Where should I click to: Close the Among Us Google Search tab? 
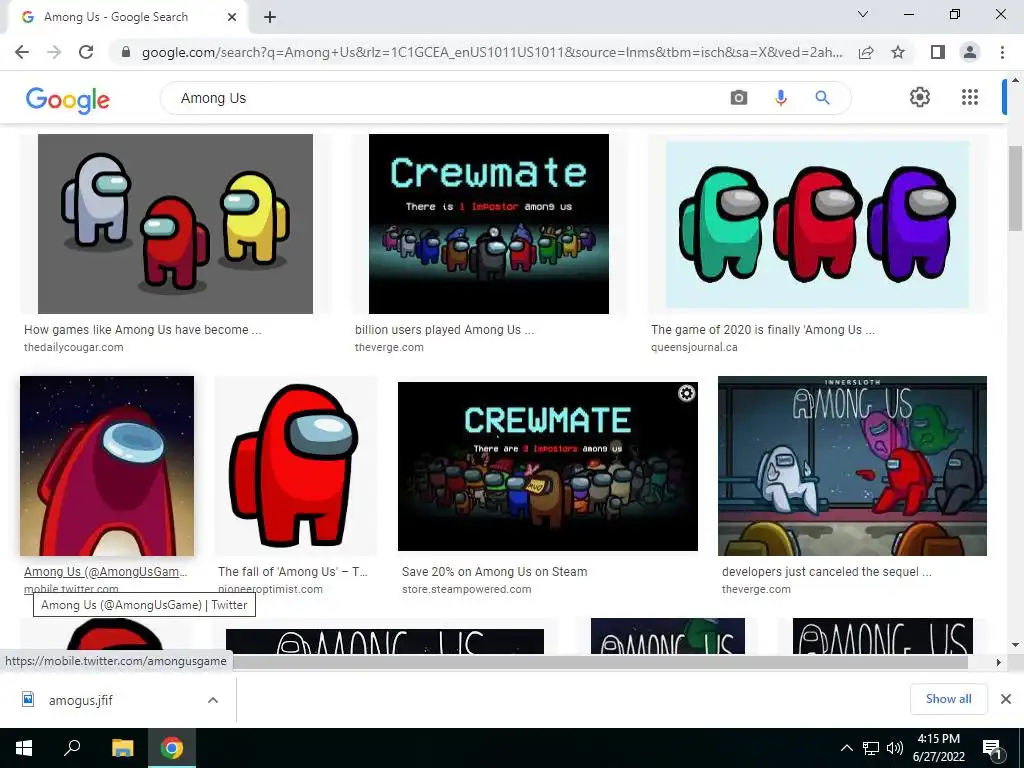[232, 17]
